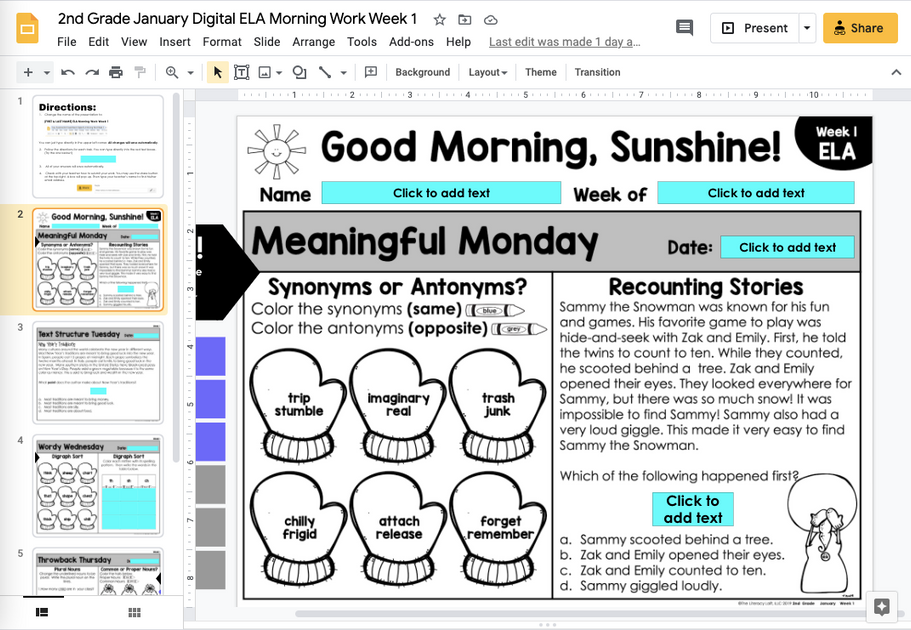Select the Text box tool
The image size is (911, 630).
pyautogui.click(x=241, y=72)
